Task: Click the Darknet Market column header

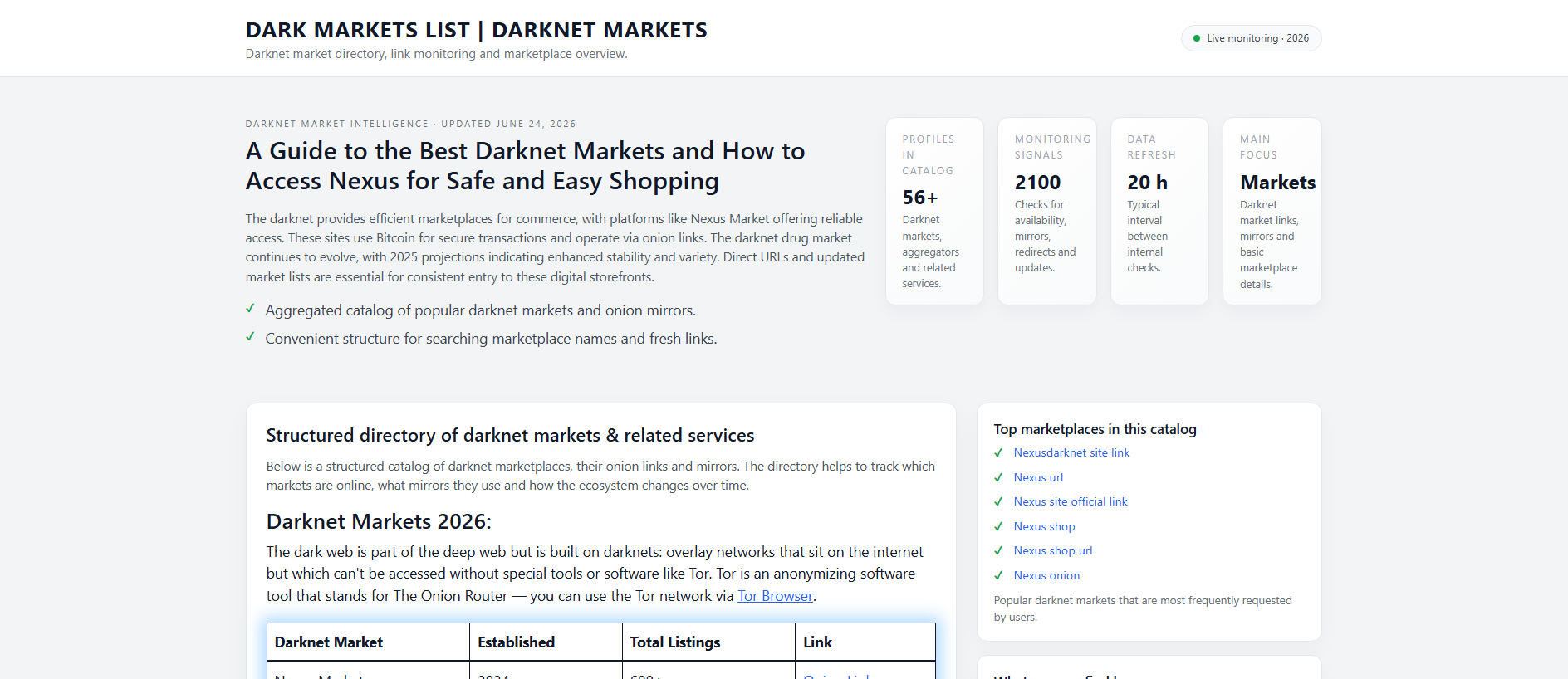Action: (368, 642)
